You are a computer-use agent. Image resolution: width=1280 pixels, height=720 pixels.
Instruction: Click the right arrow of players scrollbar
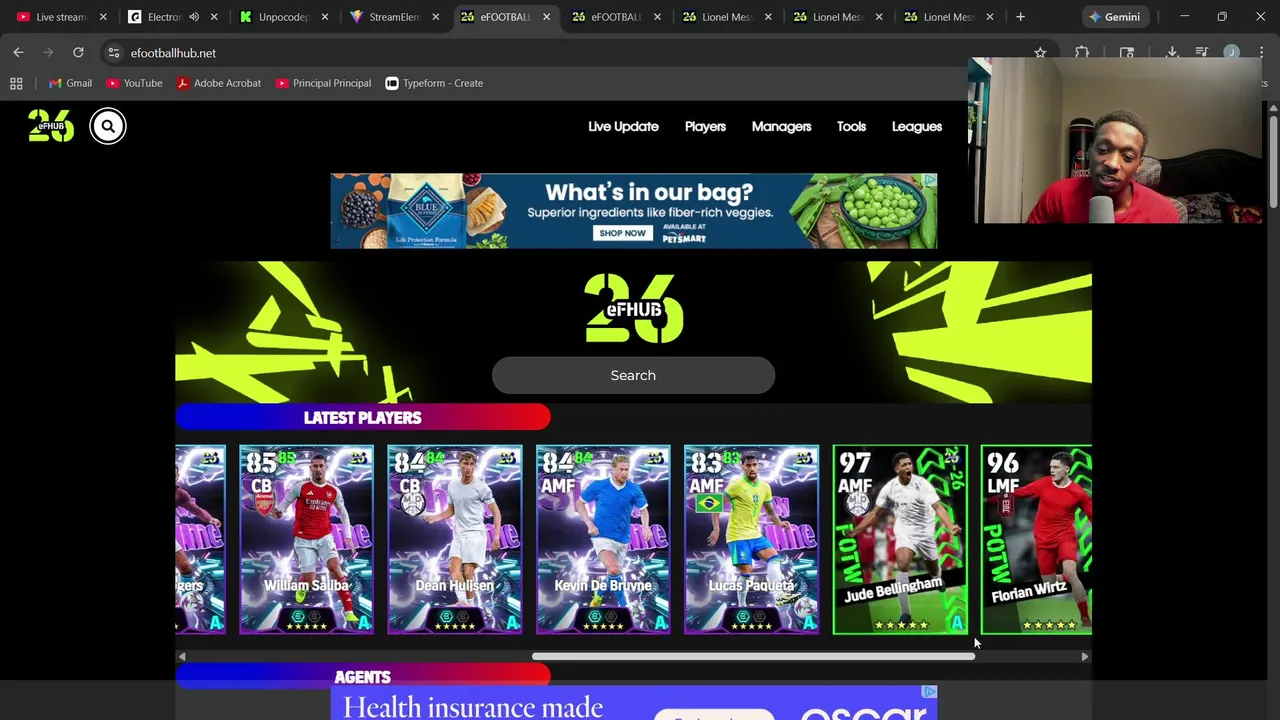pyautogui.click(x=1085, y=656)
